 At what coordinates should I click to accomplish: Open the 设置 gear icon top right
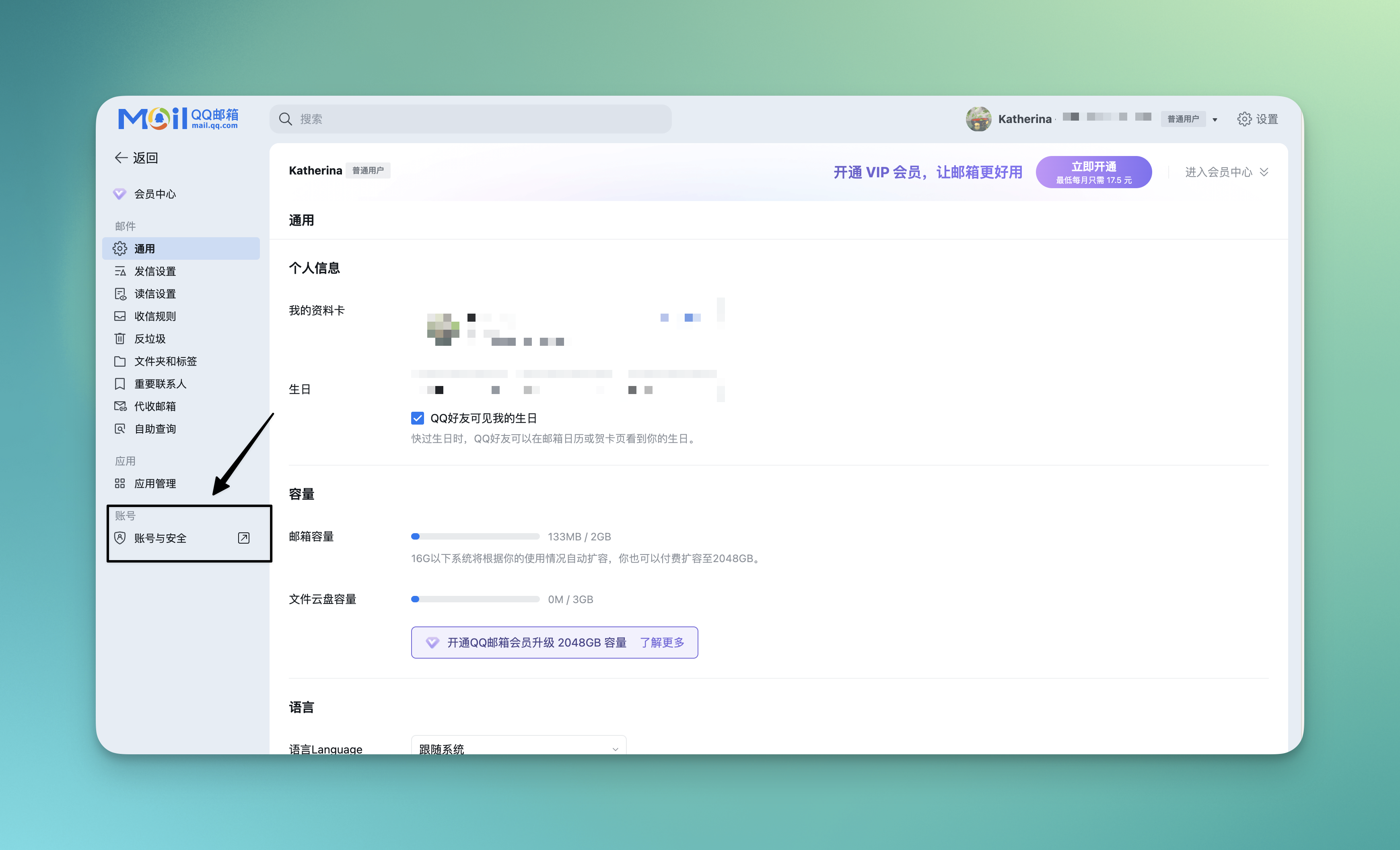[x=1244, y=119]
